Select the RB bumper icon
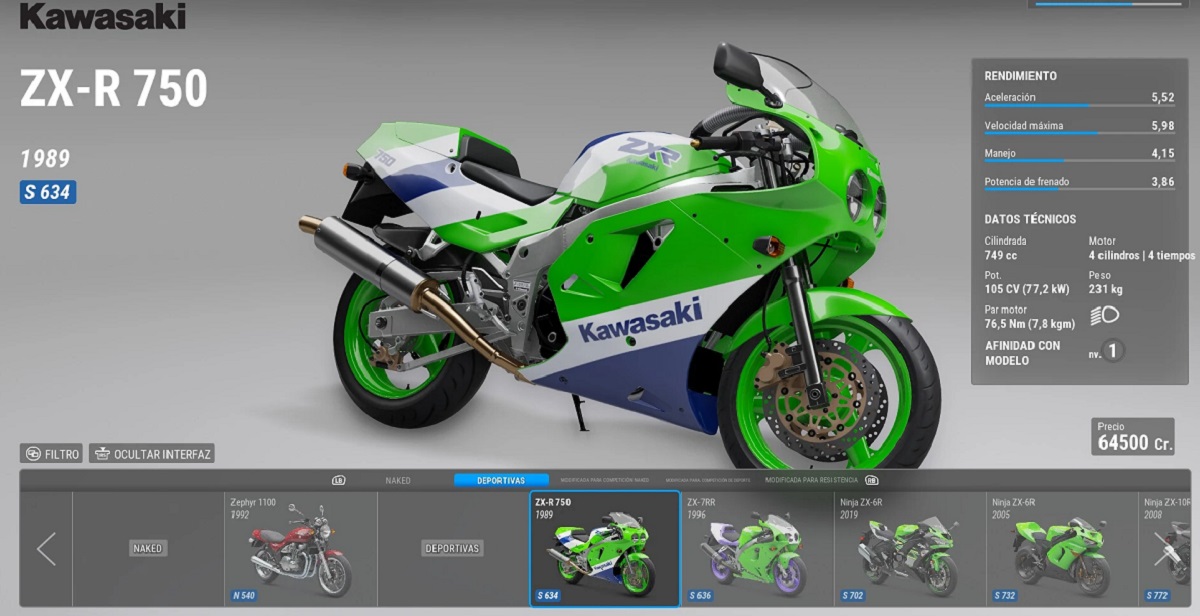 pyautogui.click(x=872, y=480)
